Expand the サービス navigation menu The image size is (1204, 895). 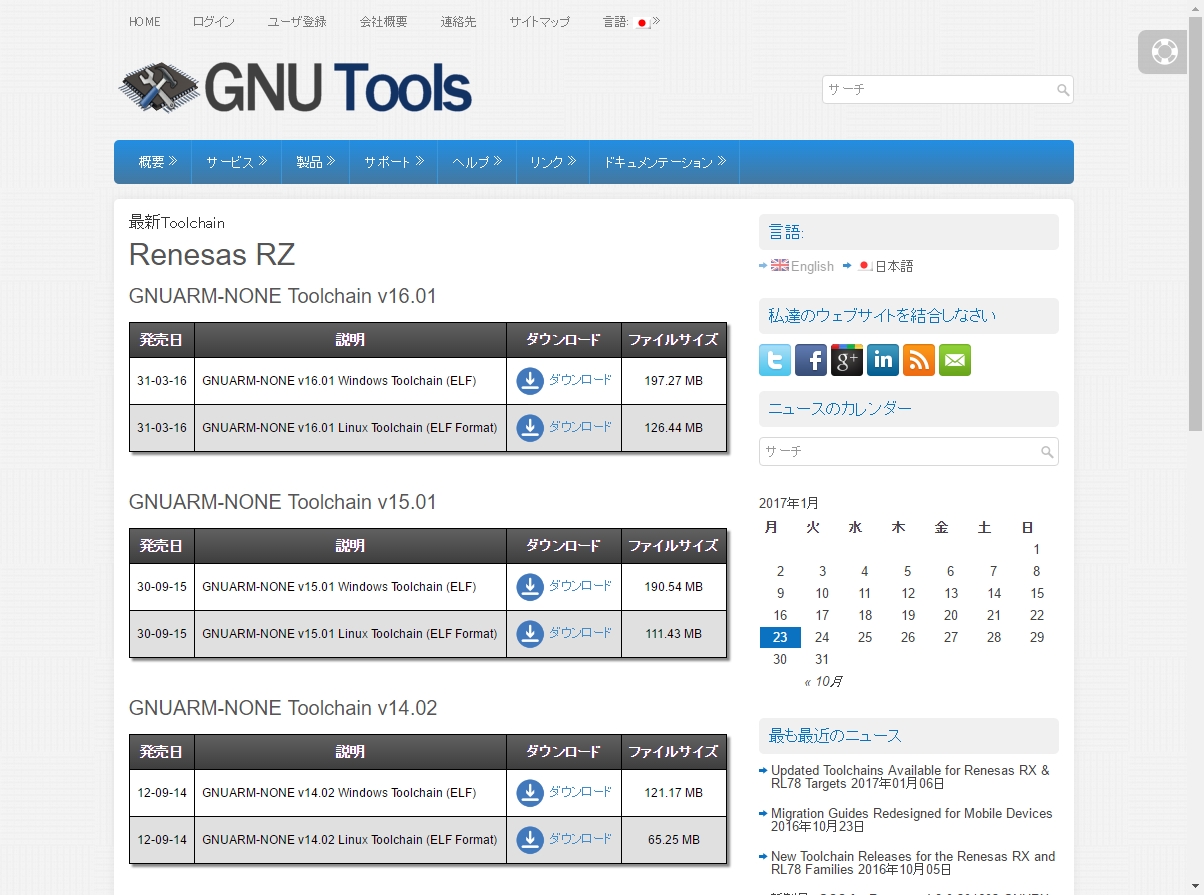(236, 162)
